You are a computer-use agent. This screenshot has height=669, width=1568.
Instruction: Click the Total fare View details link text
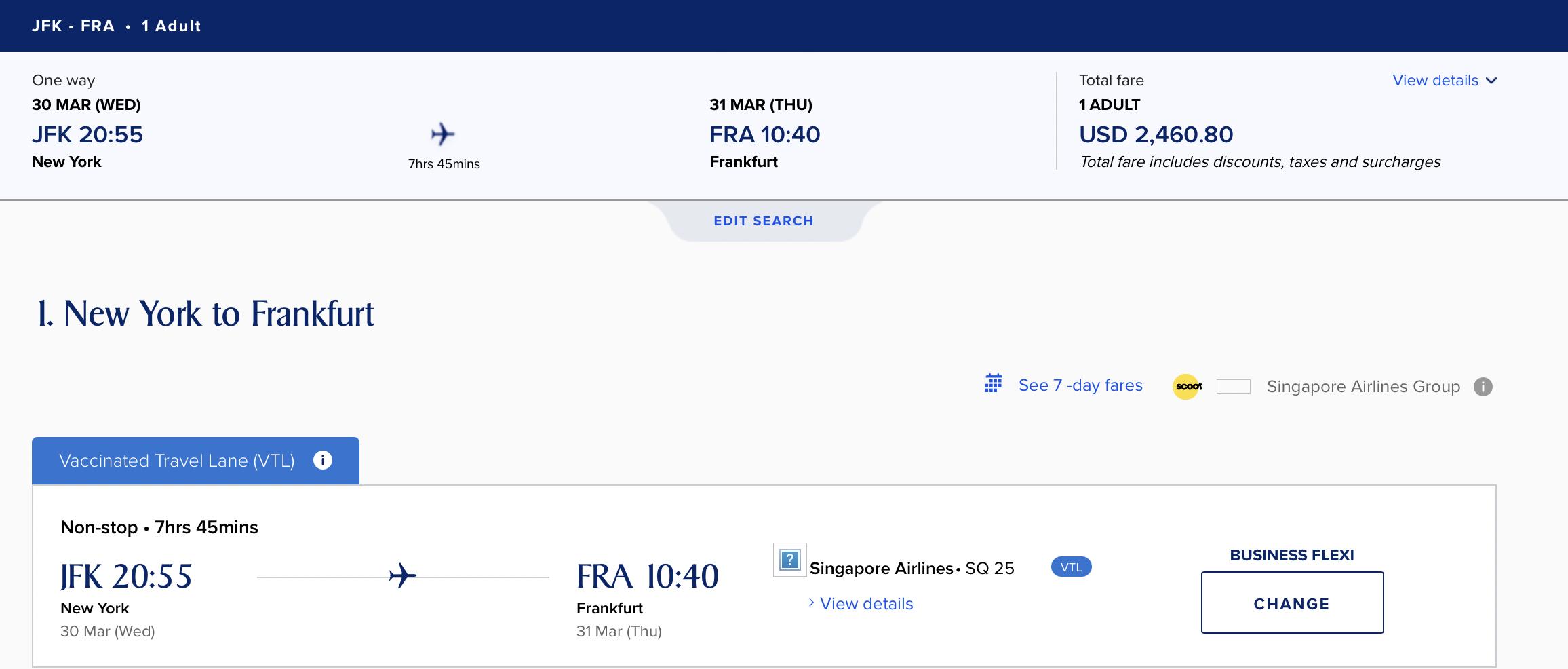click(x=1435, y=81)
